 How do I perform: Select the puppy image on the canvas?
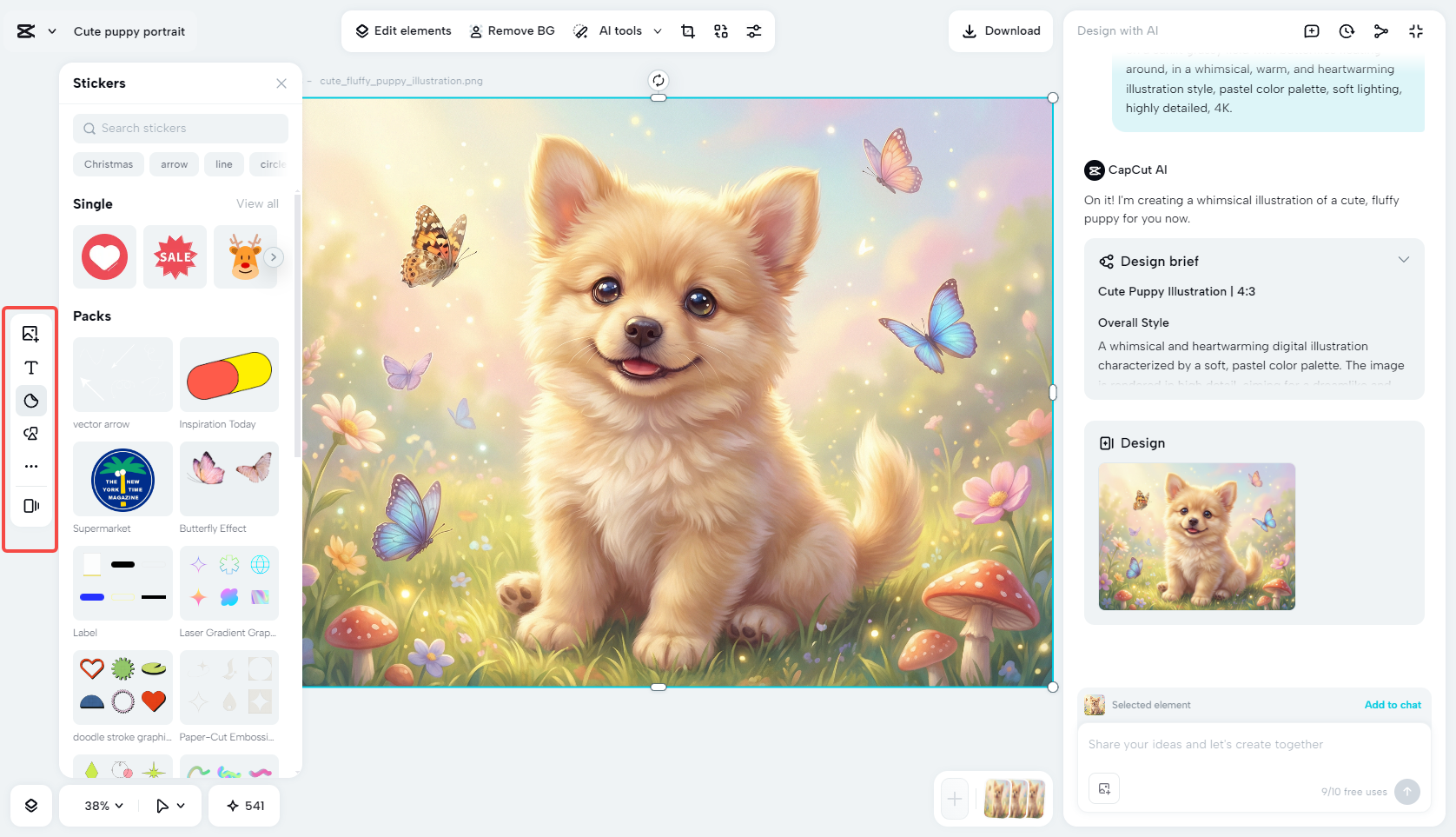point(678,392)
